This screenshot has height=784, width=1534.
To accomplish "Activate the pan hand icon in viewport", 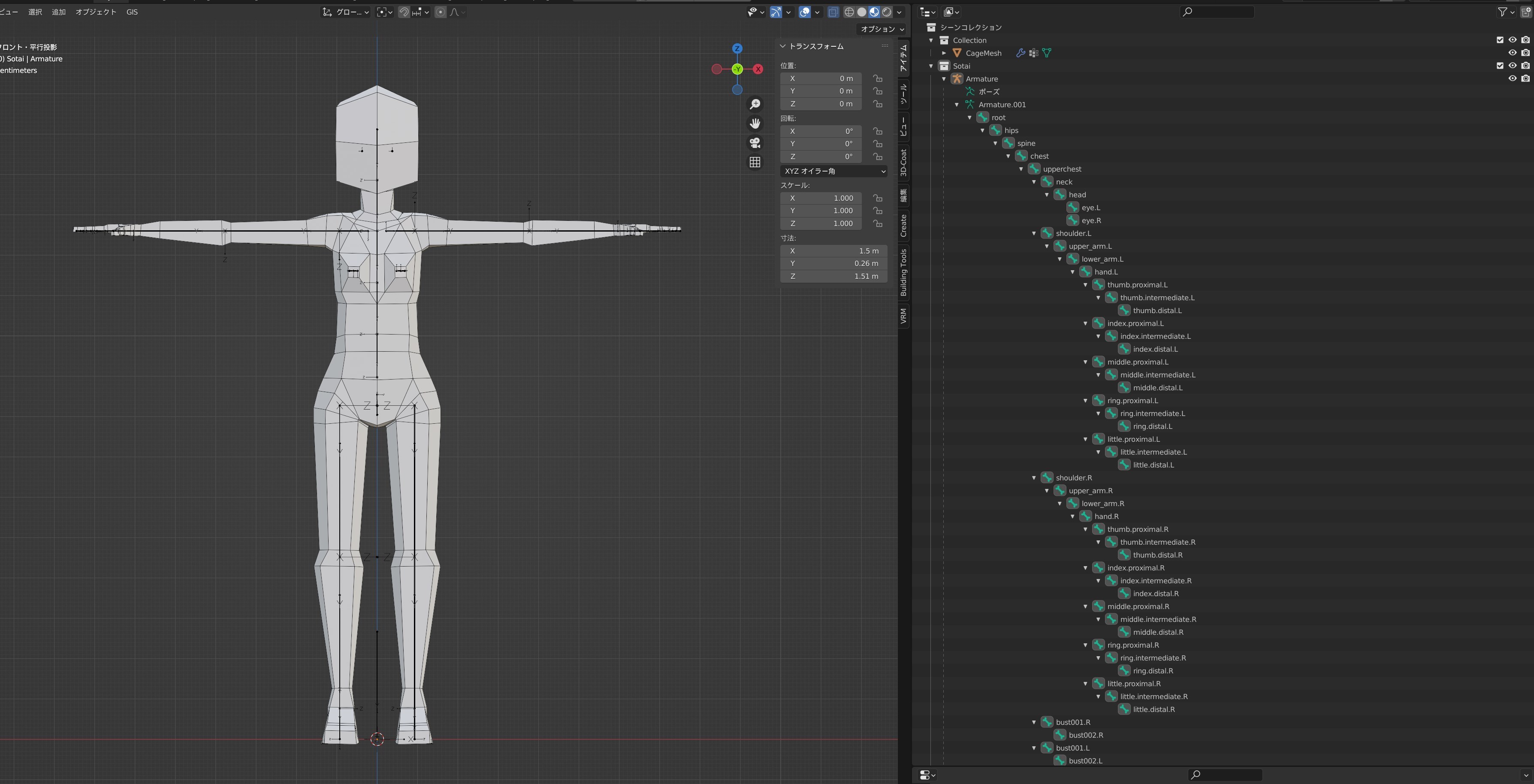I will tap(755, 124).
